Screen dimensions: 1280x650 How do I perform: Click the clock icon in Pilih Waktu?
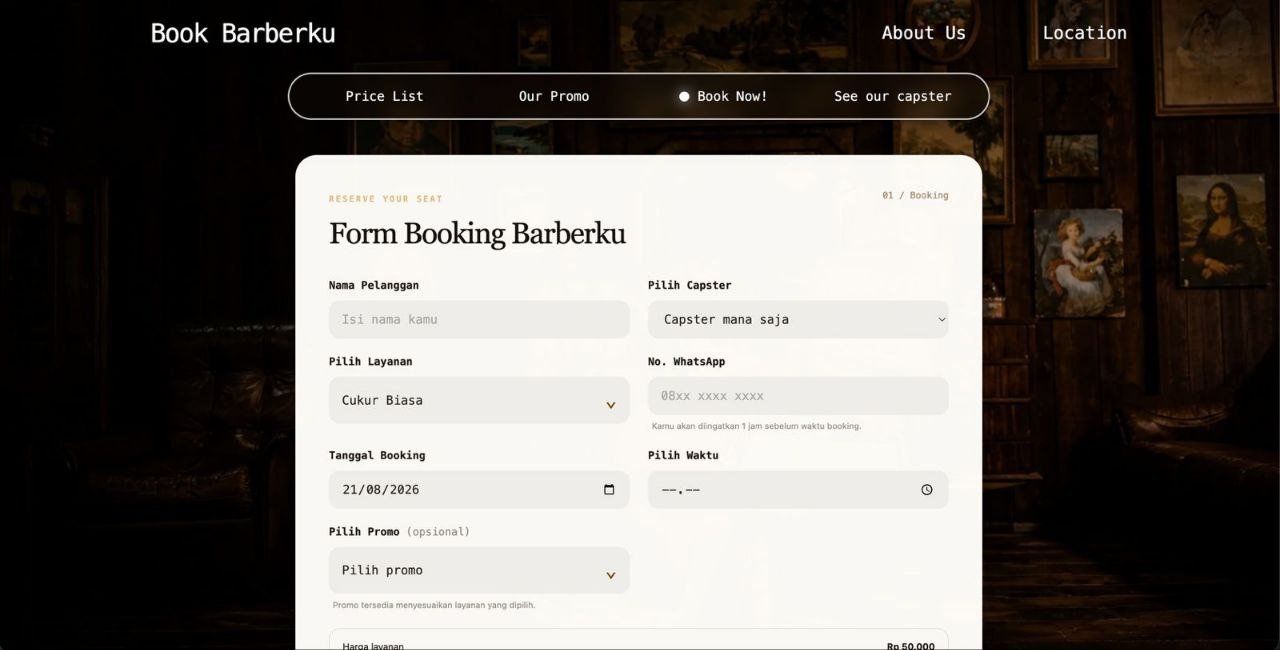(x=927, y=489)
